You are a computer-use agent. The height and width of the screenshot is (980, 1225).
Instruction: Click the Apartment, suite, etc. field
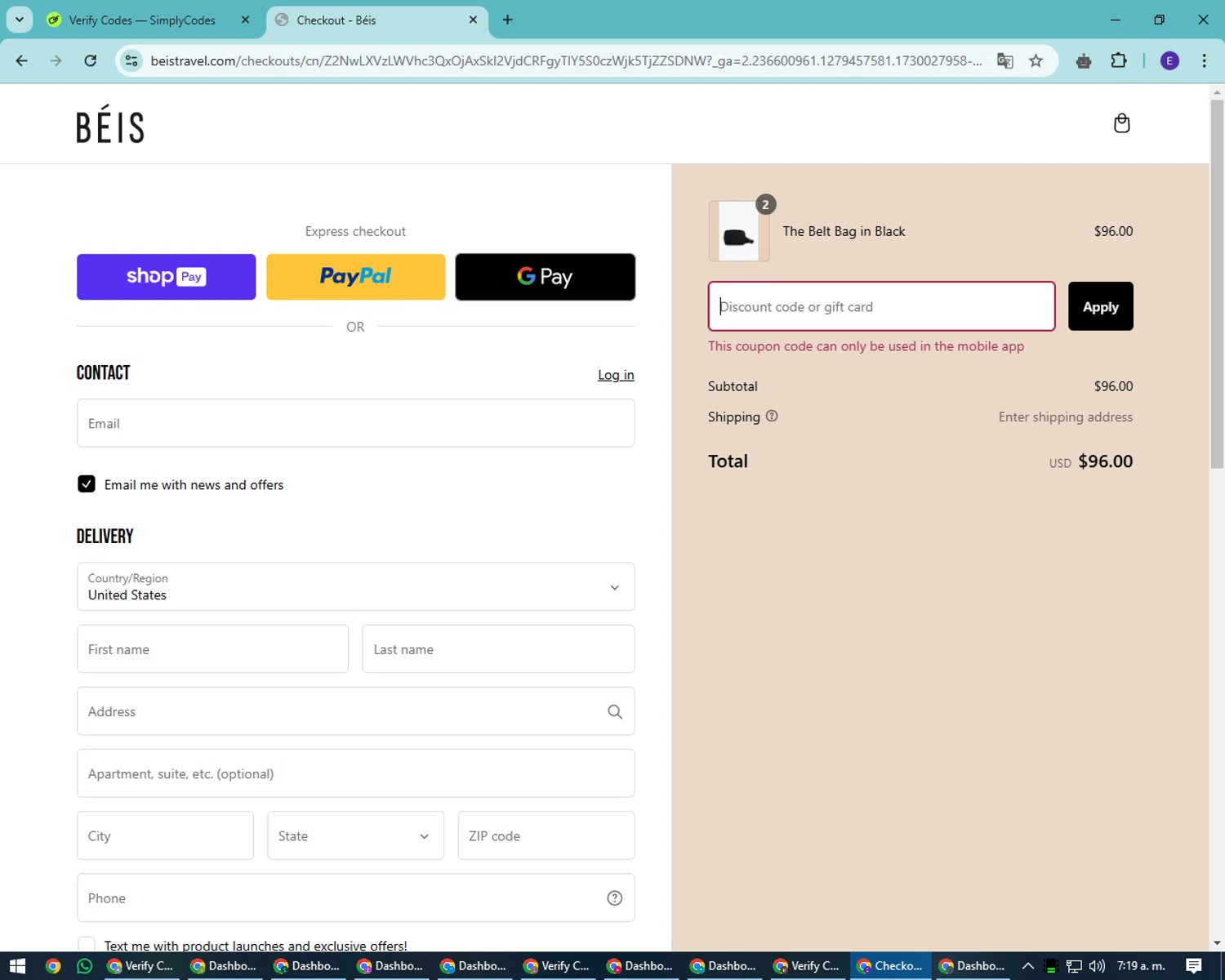[x=355, y=773]
